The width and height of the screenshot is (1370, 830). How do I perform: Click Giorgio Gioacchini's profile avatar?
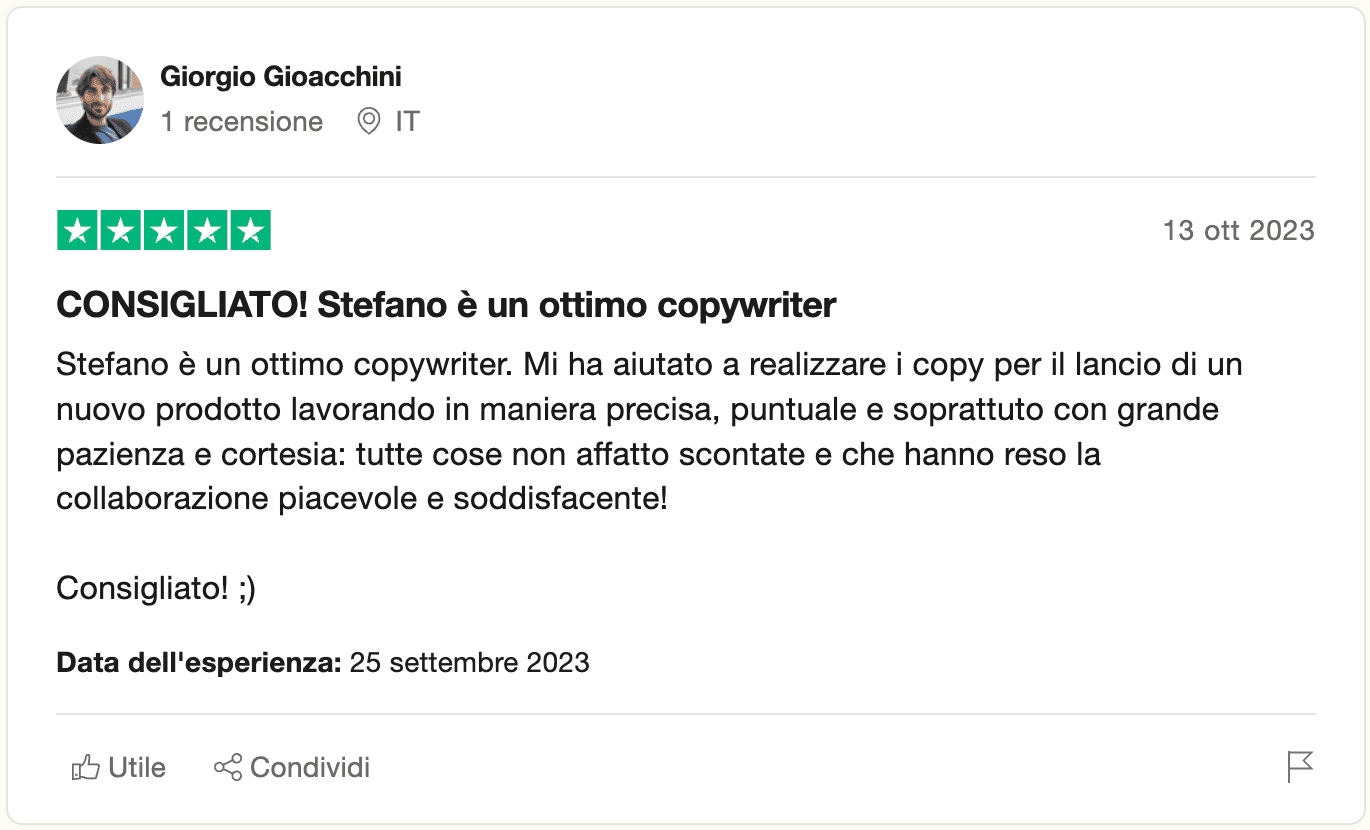click(100, 100)
